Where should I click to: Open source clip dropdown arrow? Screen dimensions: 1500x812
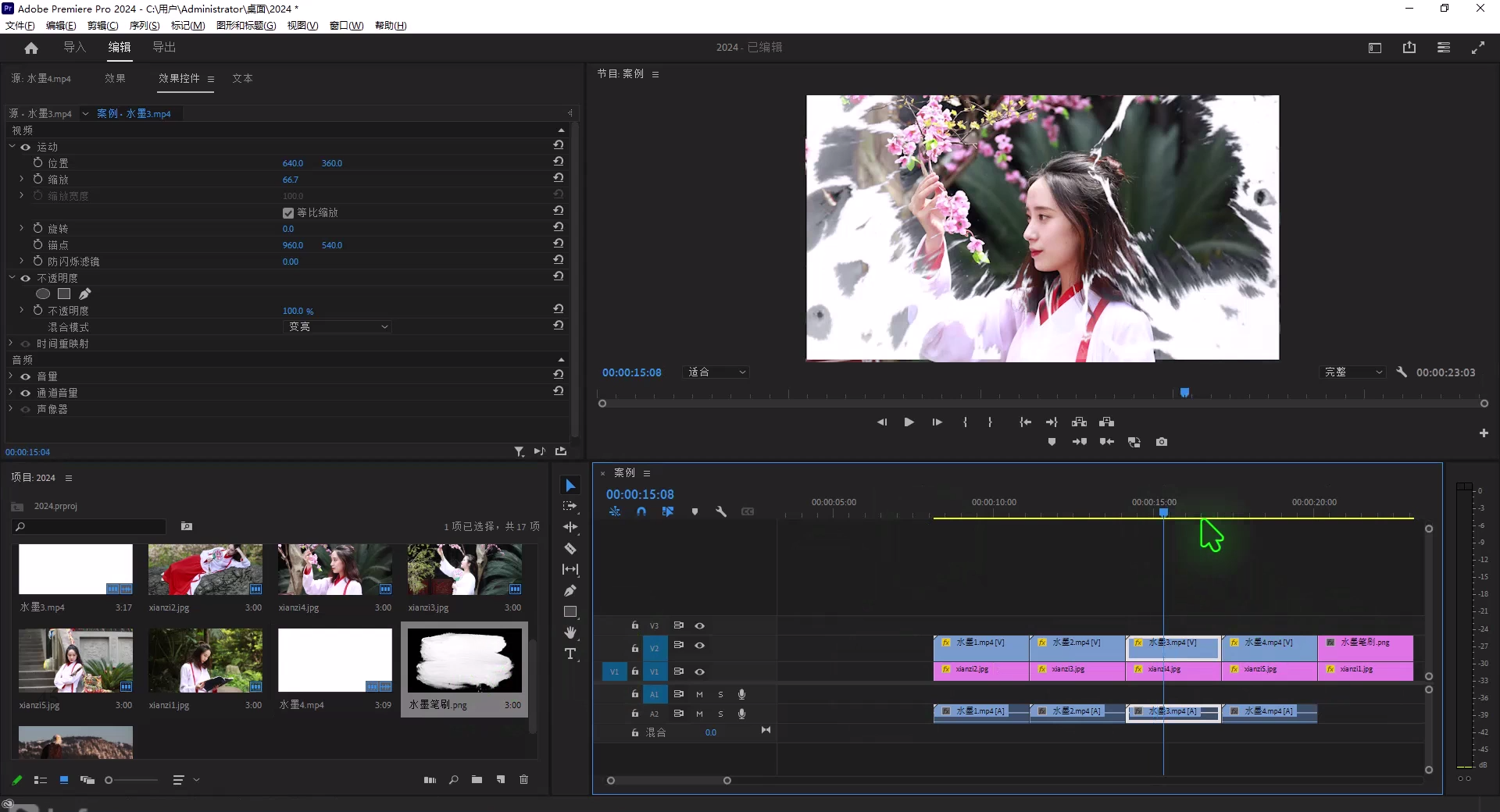click(x=85, y=114)
